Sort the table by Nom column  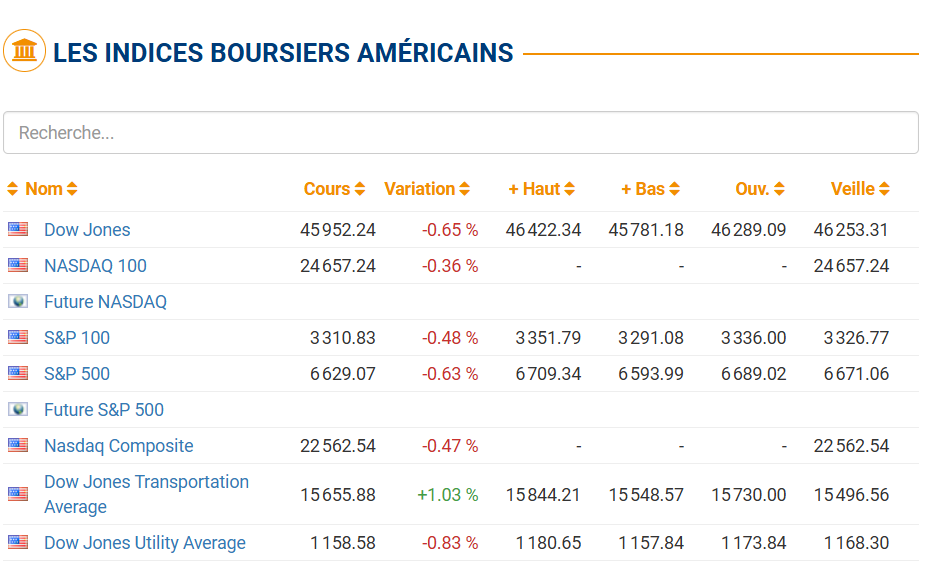(44, 189)
